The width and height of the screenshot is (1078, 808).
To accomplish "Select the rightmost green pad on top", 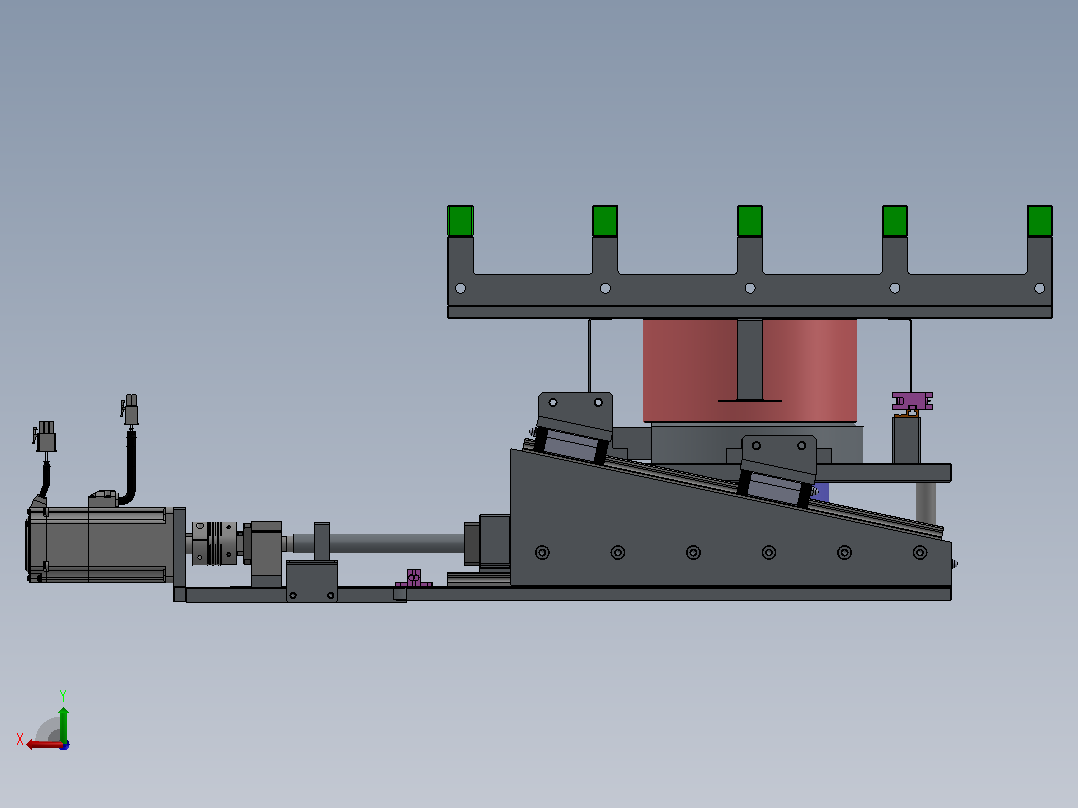I will pos(1040,221).
